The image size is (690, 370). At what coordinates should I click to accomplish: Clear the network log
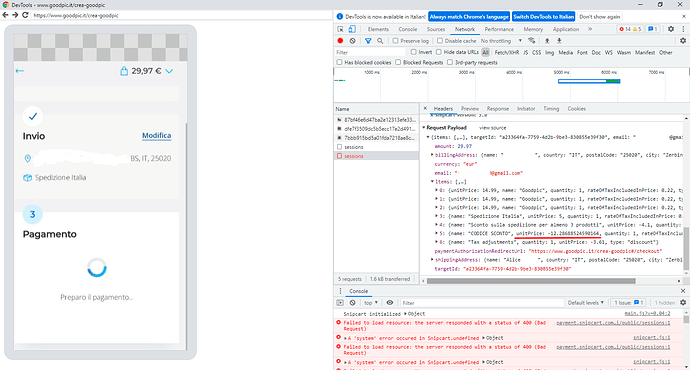pyautogui.click(x=352, y=41)
